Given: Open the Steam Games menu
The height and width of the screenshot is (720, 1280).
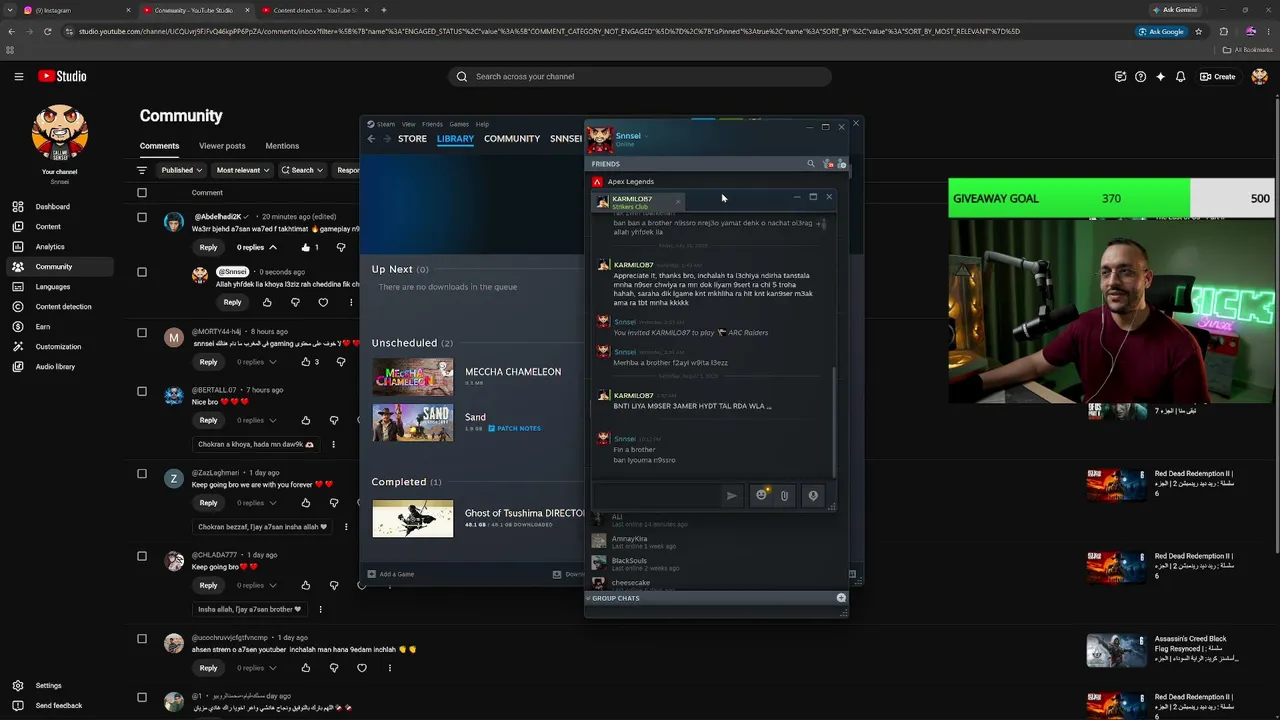Looking at the screenshot, I should 459,124.
